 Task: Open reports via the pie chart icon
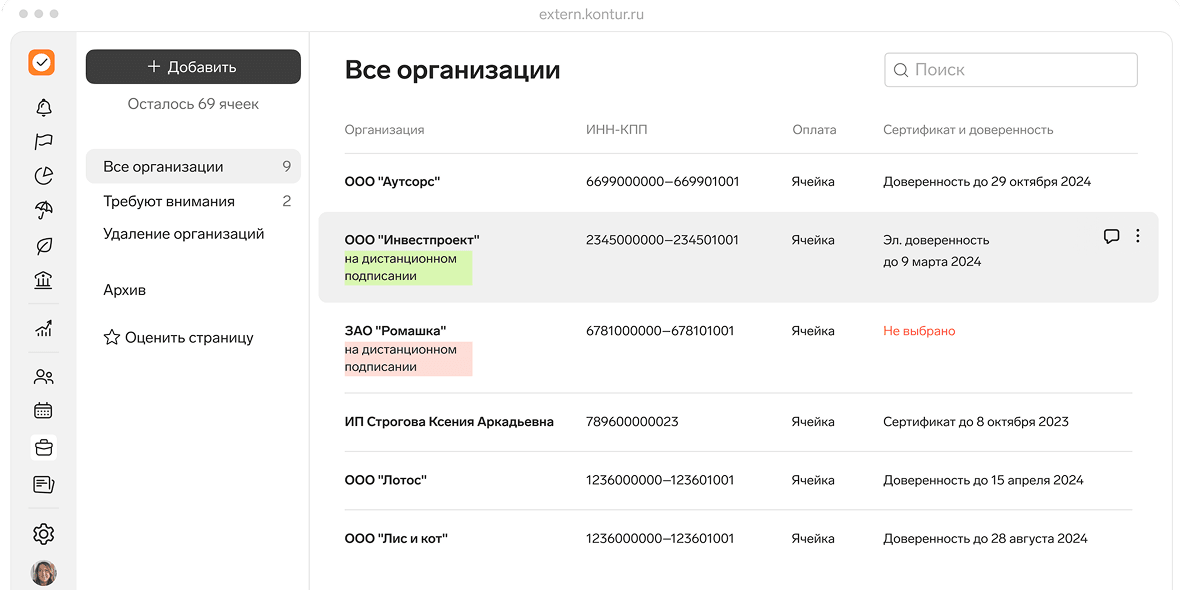[43, 175]
